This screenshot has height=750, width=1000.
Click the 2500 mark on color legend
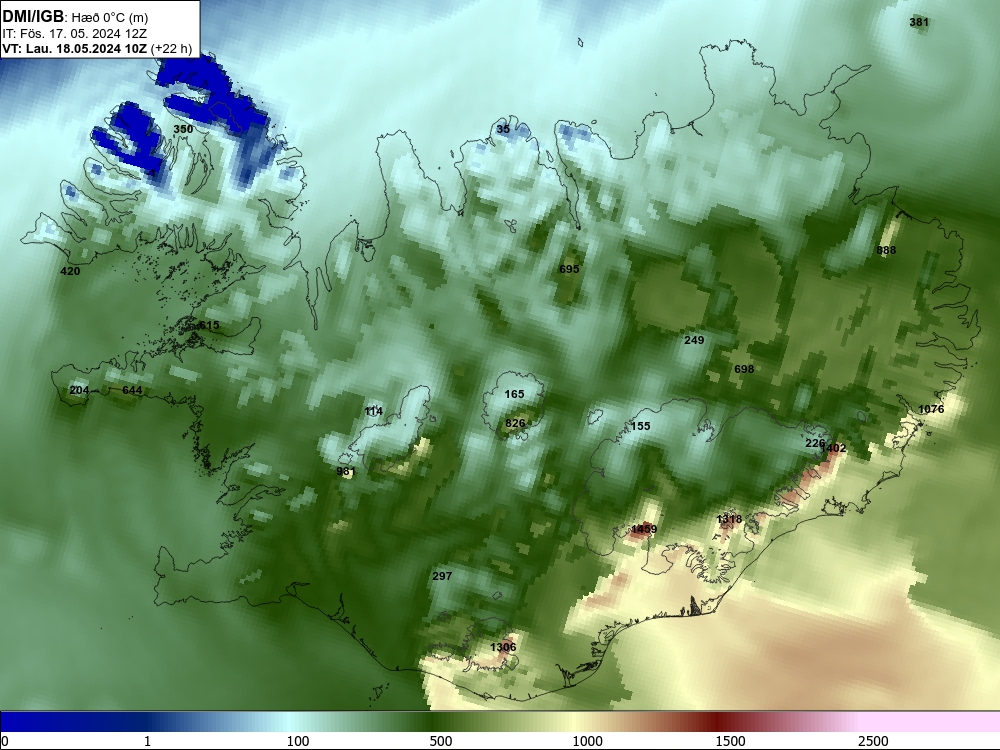tap(873, 741)
